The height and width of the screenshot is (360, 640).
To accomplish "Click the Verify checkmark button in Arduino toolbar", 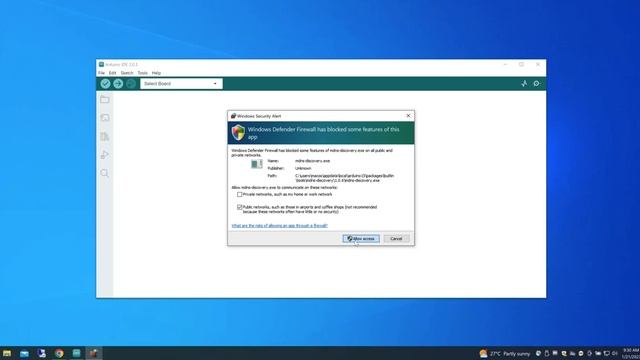I will pyautogui.click(x=105, y=84).
